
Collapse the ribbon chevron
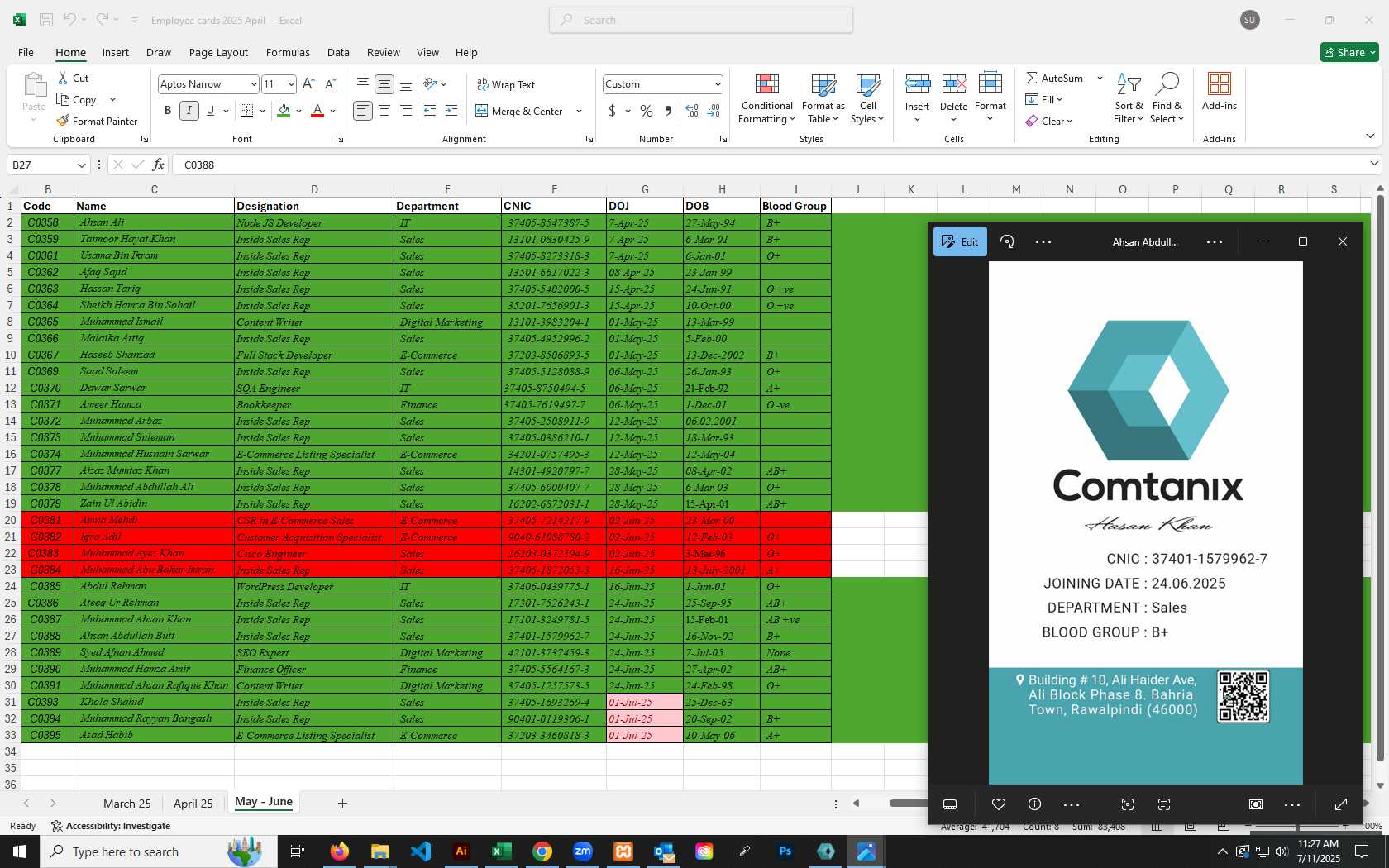point(1370,136)
